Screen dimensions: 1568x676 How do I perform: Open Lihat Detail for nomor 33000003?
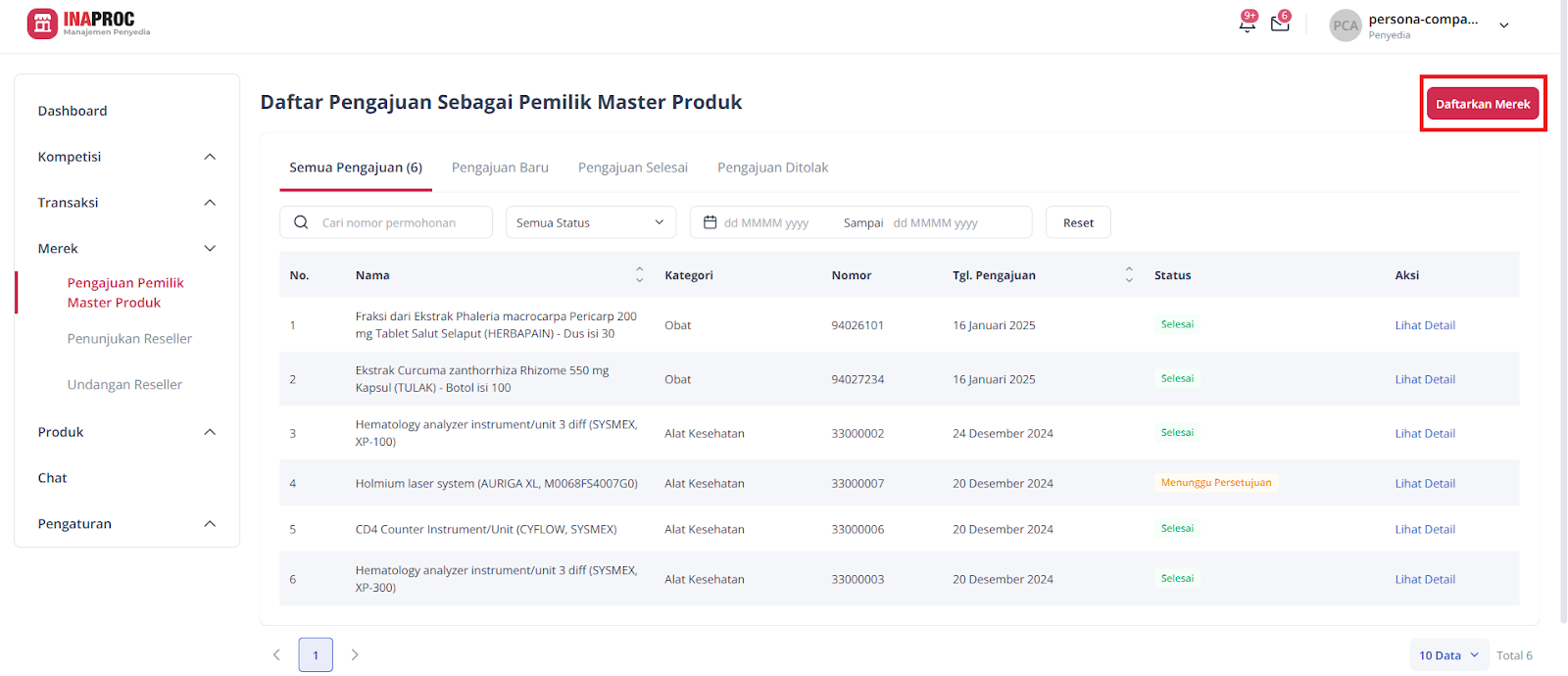[x=1425, y=579]
